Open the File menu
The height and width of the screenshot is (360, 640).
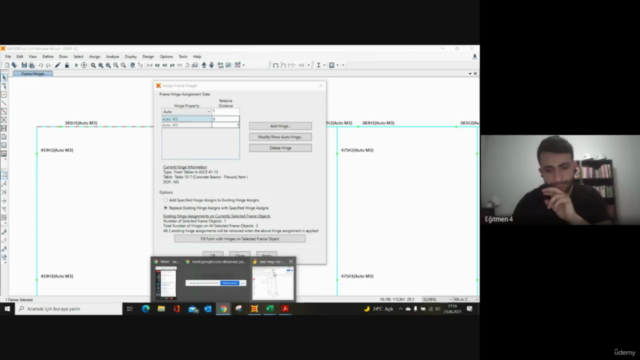pyautogui.click(x=8, y=57)
